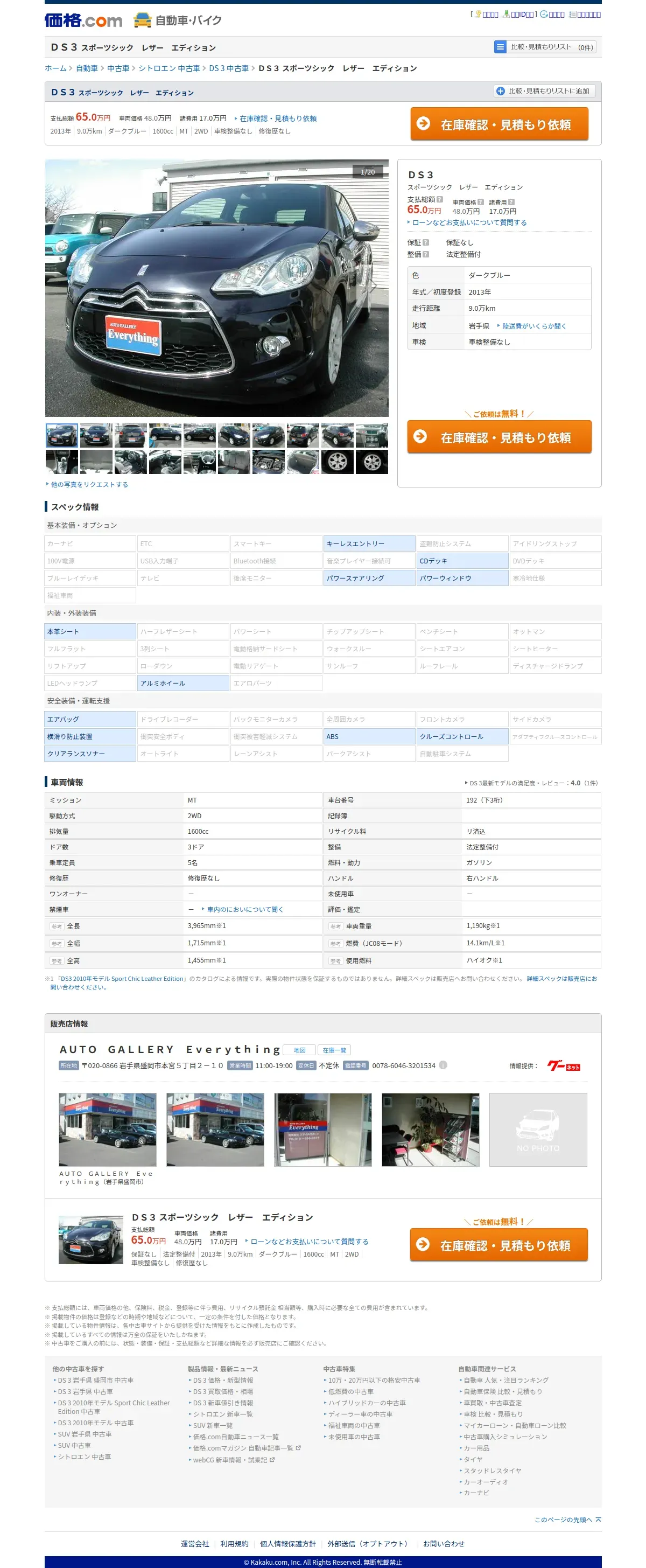Click 外部送信(オプトアウト) in bottom footer
Image resolution: width=646 pixels, height=1568 pixels.
[x=369, y=1544]
